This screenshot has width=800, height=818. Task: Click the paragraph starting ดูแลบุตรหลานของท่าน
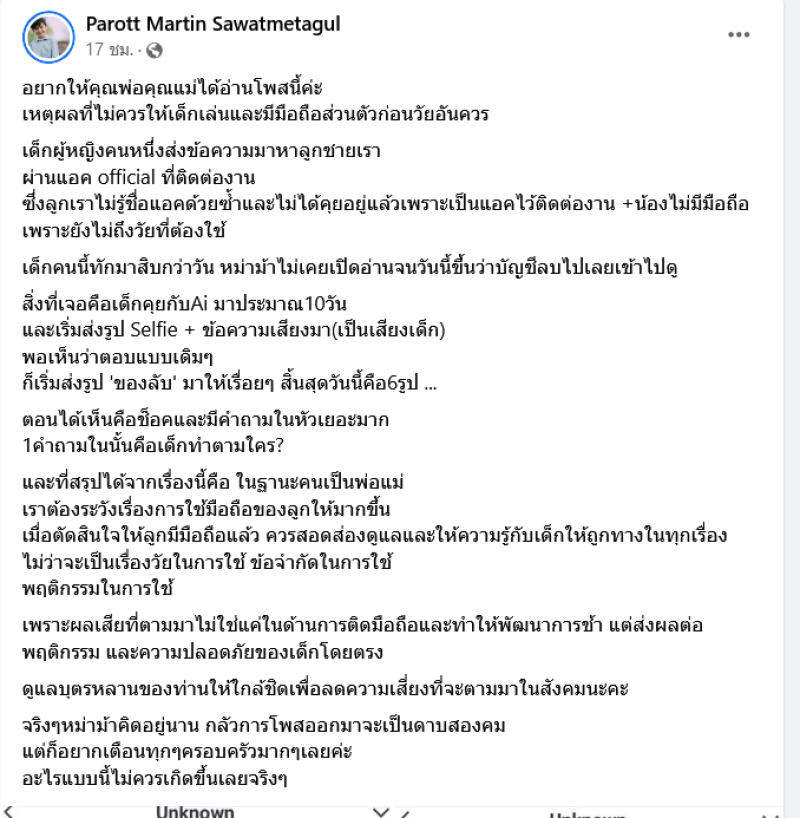point(325,689)
